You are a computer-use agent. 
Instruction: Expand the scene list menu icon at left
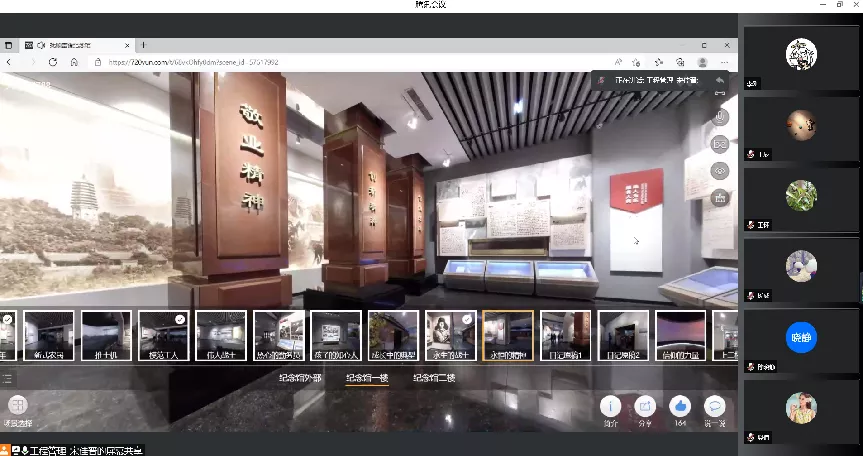(x=8, y=378)
